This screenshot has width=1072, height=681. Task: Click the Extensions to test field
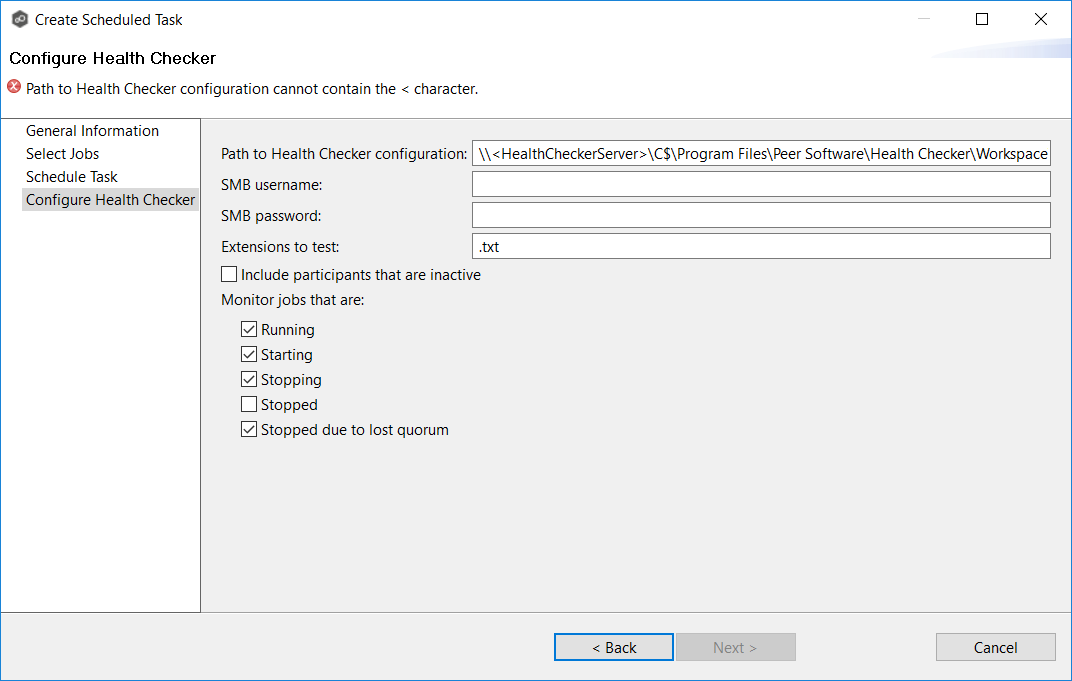761,246
